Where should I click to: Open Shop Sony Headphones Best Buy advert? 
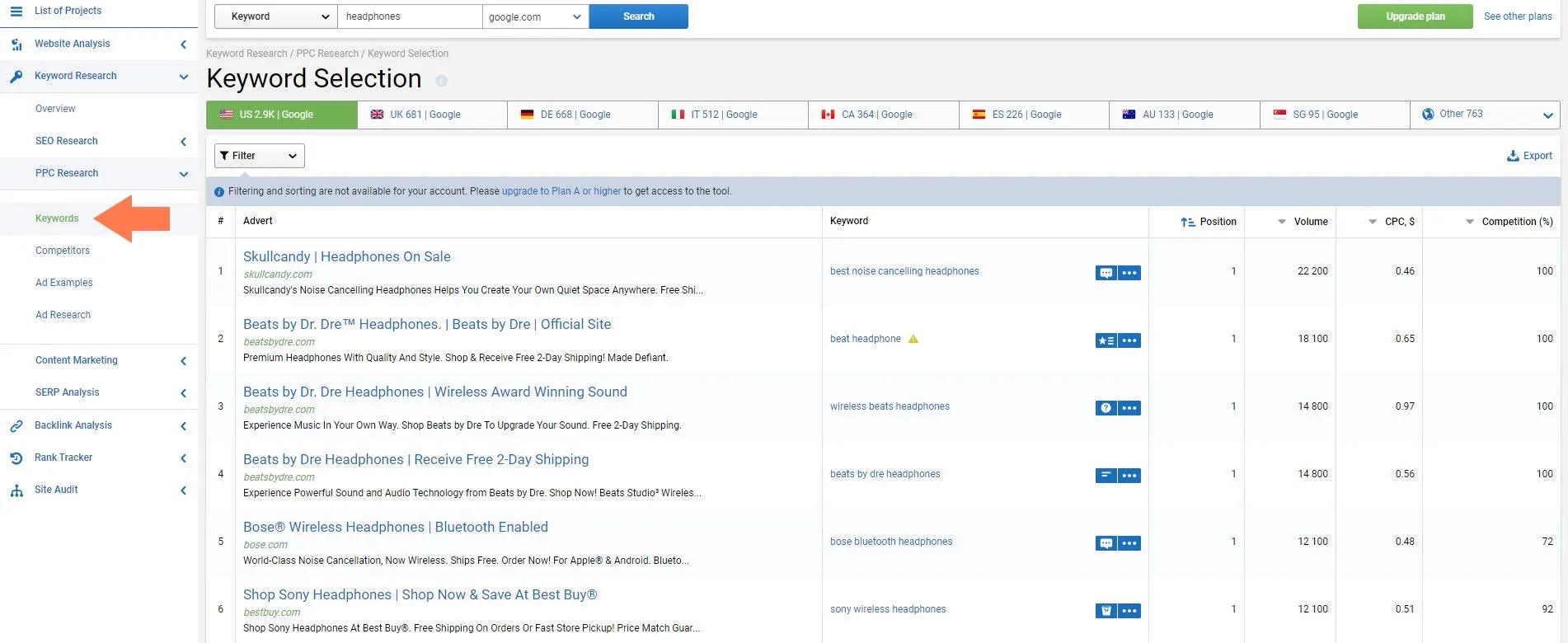pos(420,594)
